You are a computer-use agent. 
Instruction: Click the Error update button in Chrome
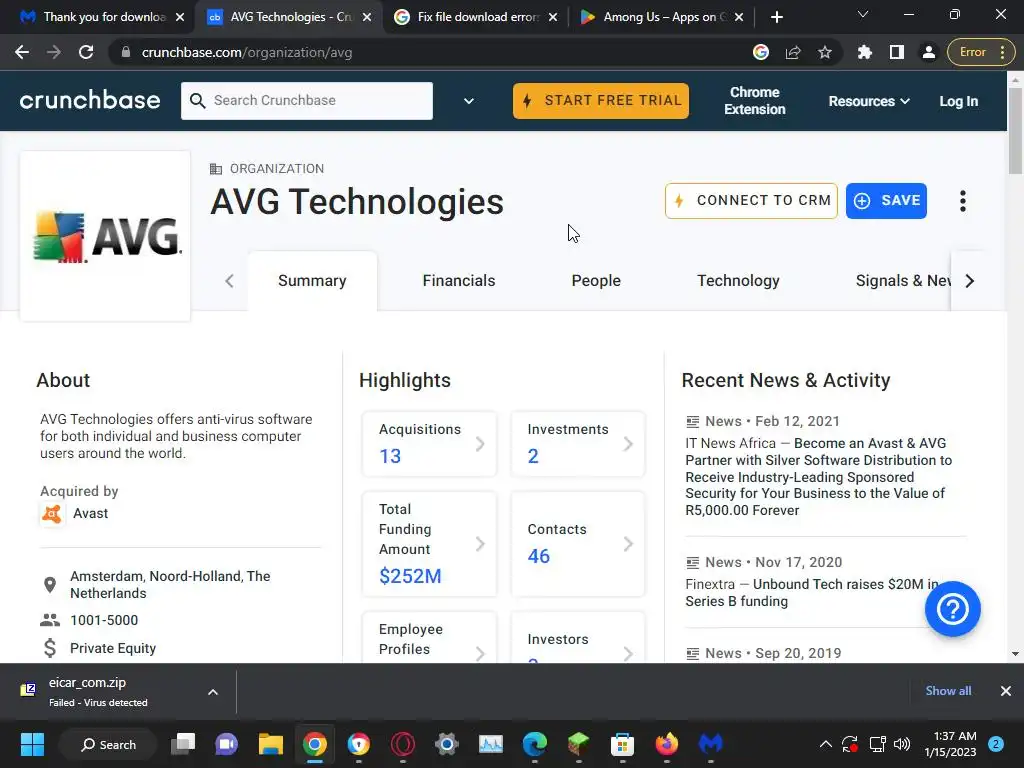click(x=981, y=52)
